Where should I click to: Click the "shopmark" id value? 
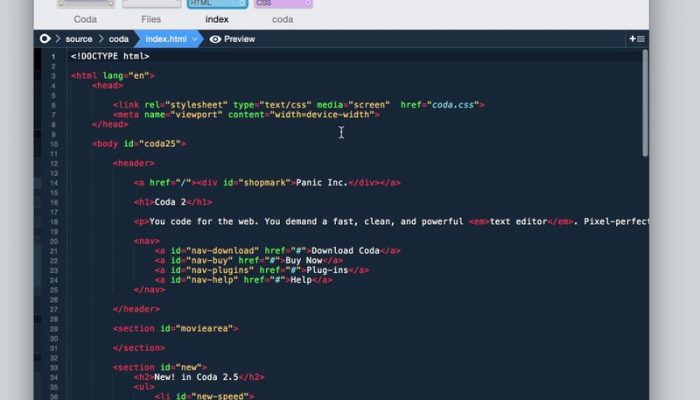(265, 183)
